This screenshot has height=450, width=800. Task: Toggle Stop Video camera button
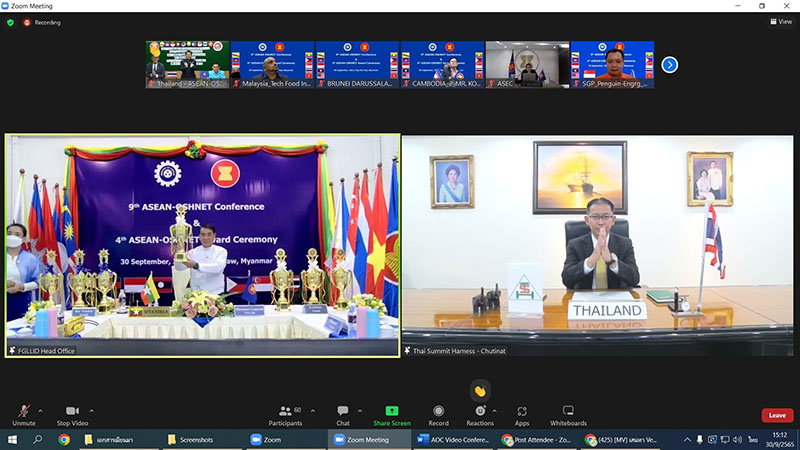point(71,412)
